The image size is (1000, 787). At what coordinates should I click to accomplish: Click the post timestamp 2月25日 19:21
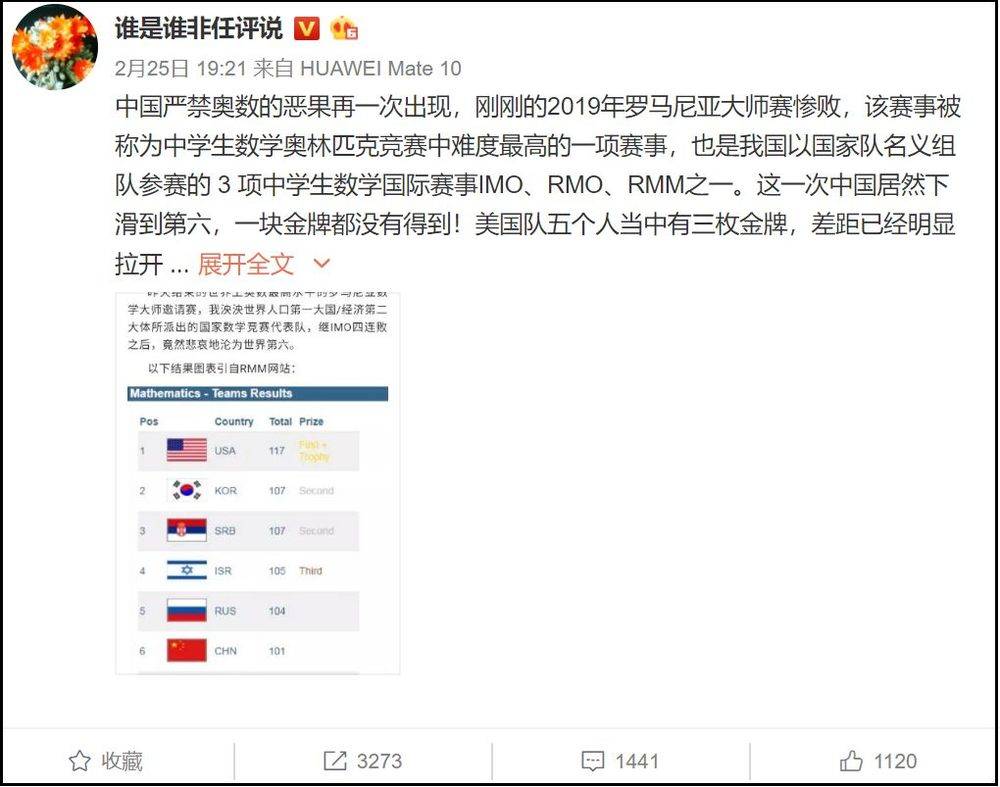coord(180,68)
